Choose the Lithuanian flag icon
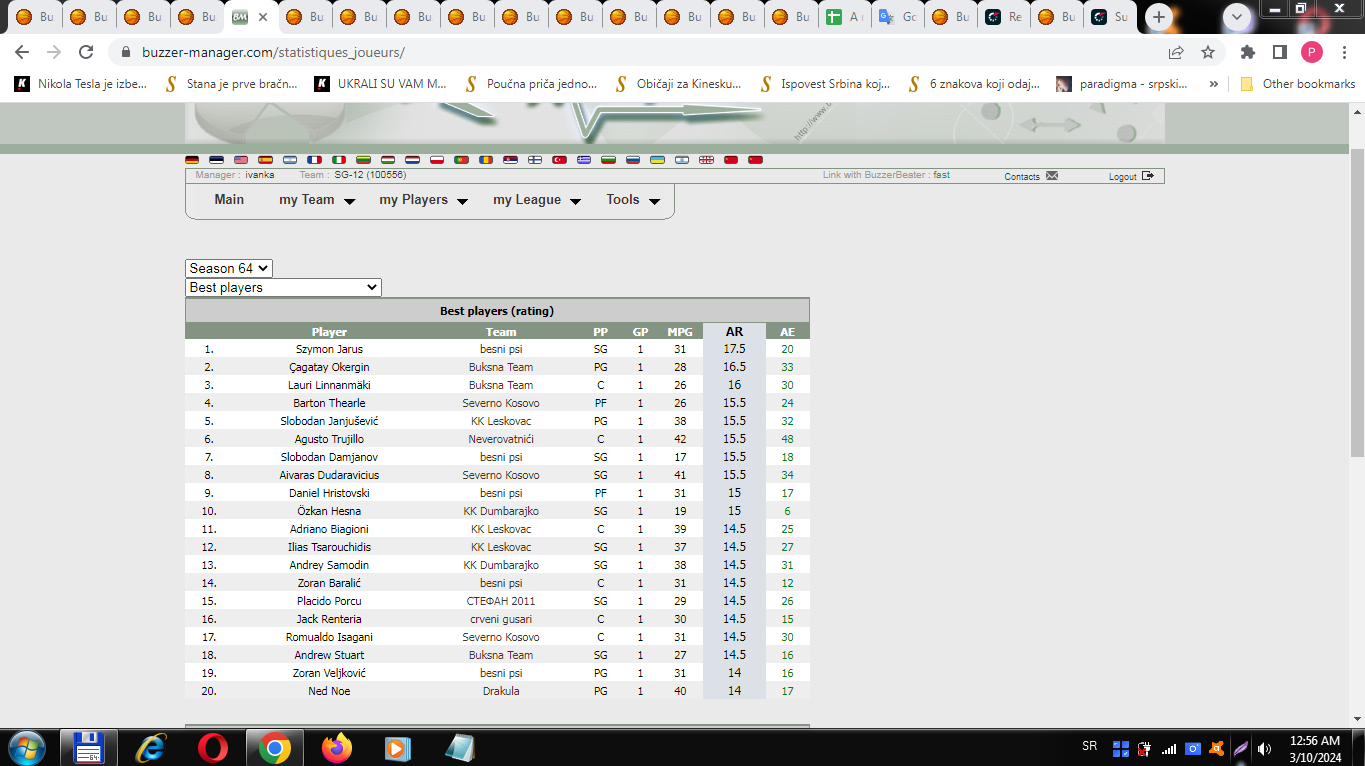This screenshot has height=766, width=1365. [x=363, y=160]
